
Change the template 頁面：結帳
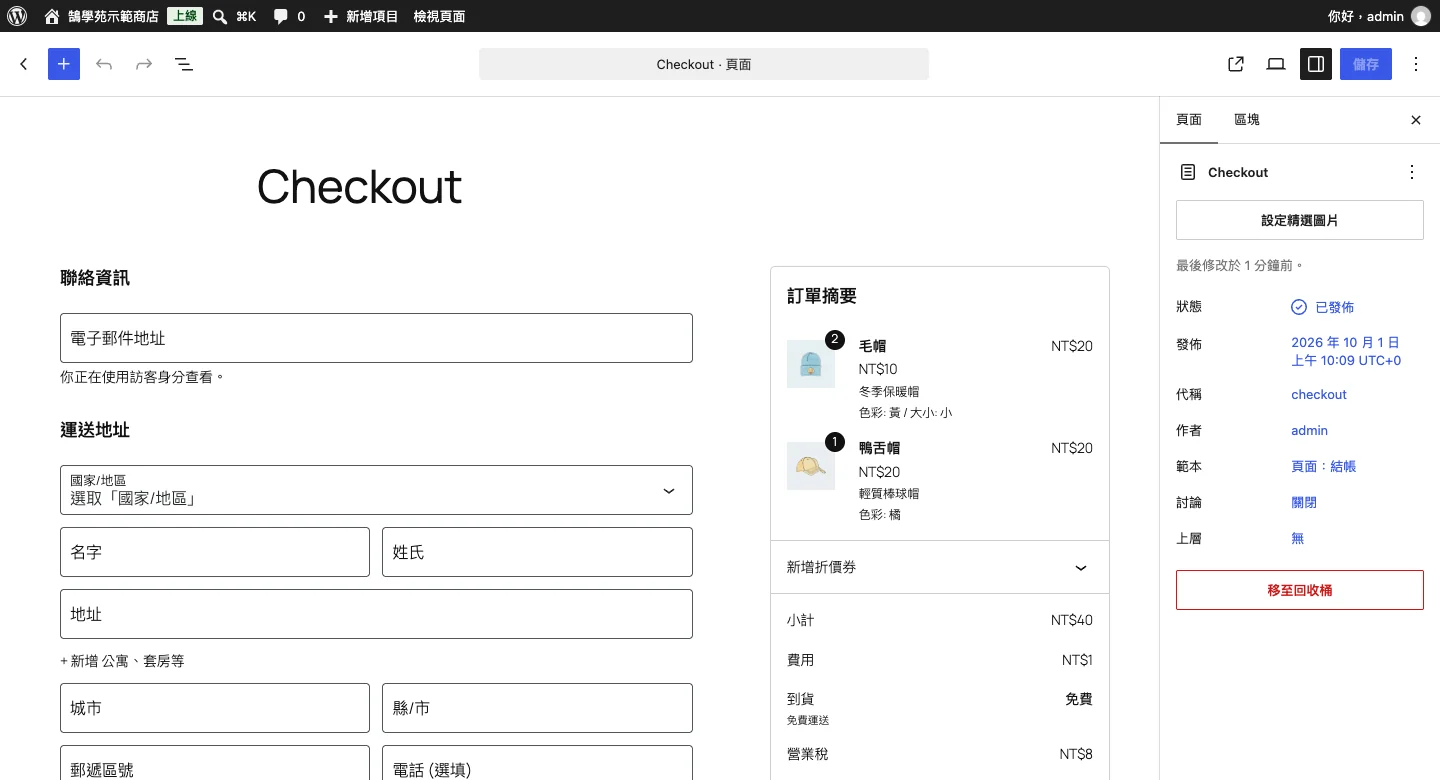tap(1324, 466)
